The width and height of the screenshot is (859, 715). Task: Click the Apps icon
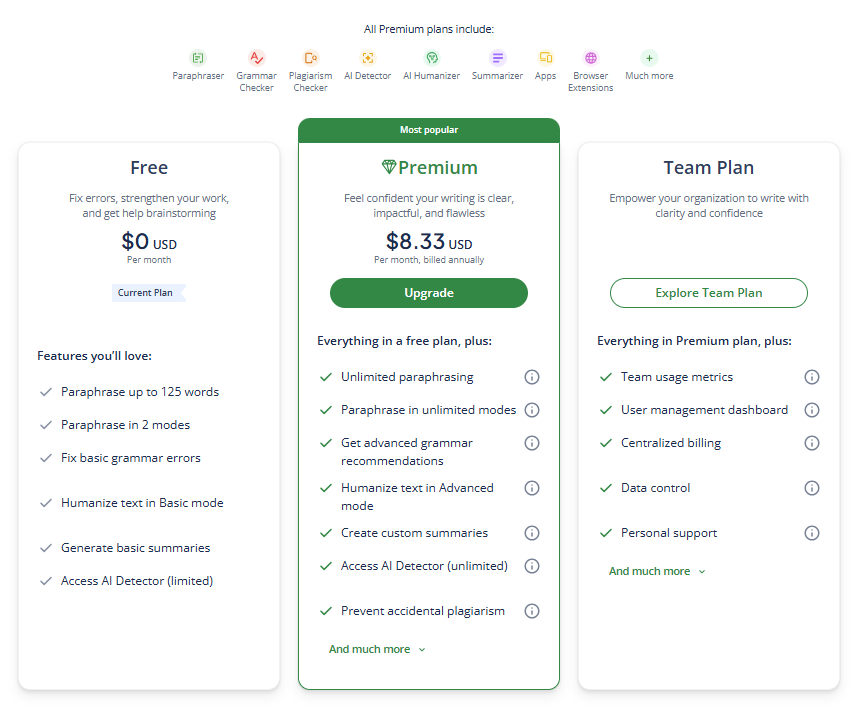546,58
